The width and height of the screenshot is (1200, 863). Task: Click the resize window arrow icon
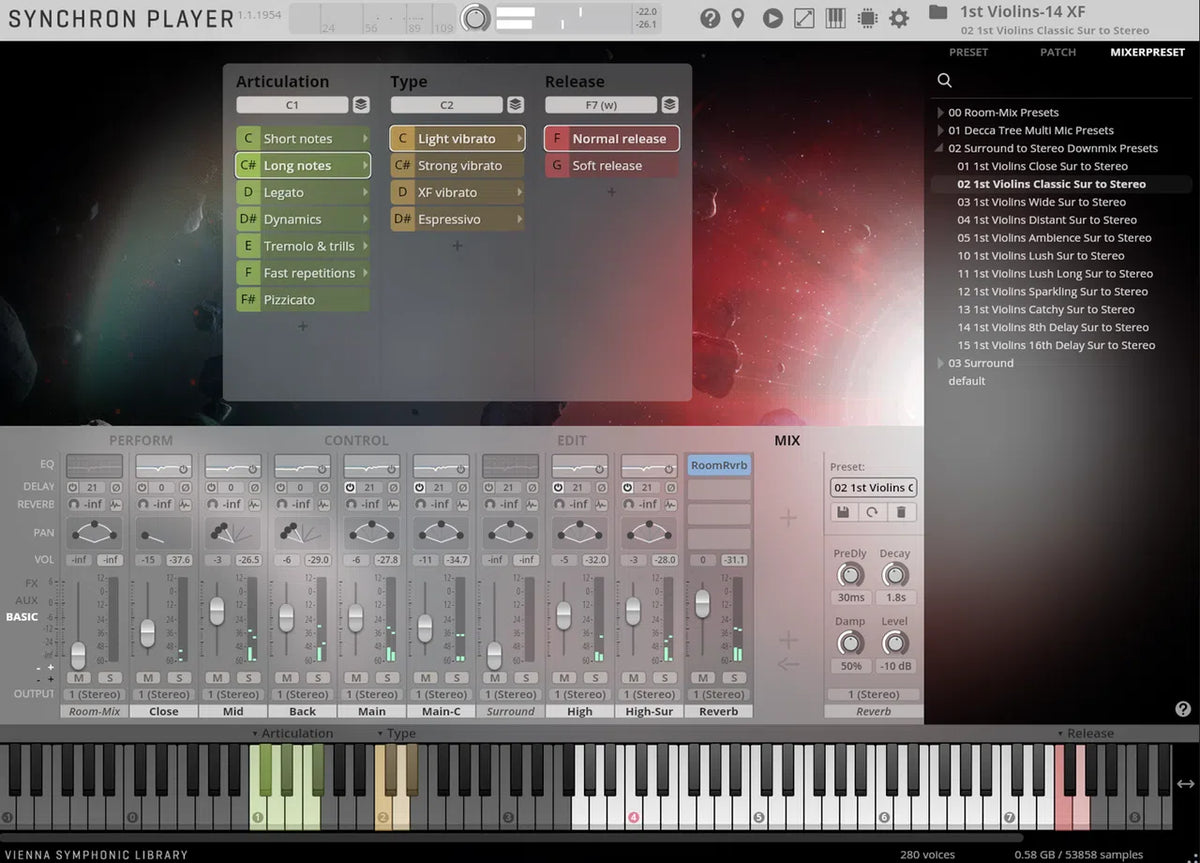click(804, 18)
